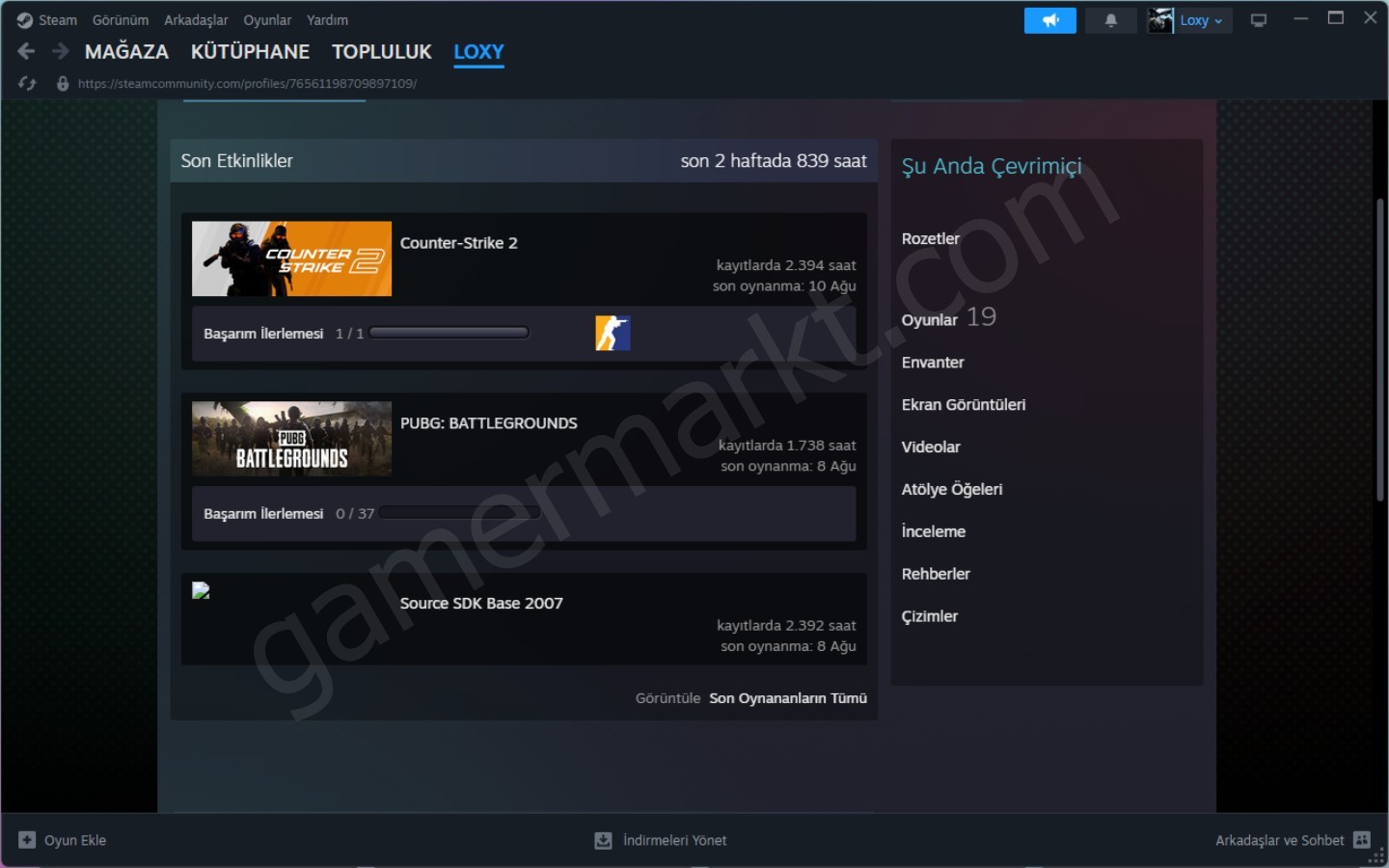Viewport: 1389px width, 868px height.
Task: Open the Videolar link
Action: 931,448
